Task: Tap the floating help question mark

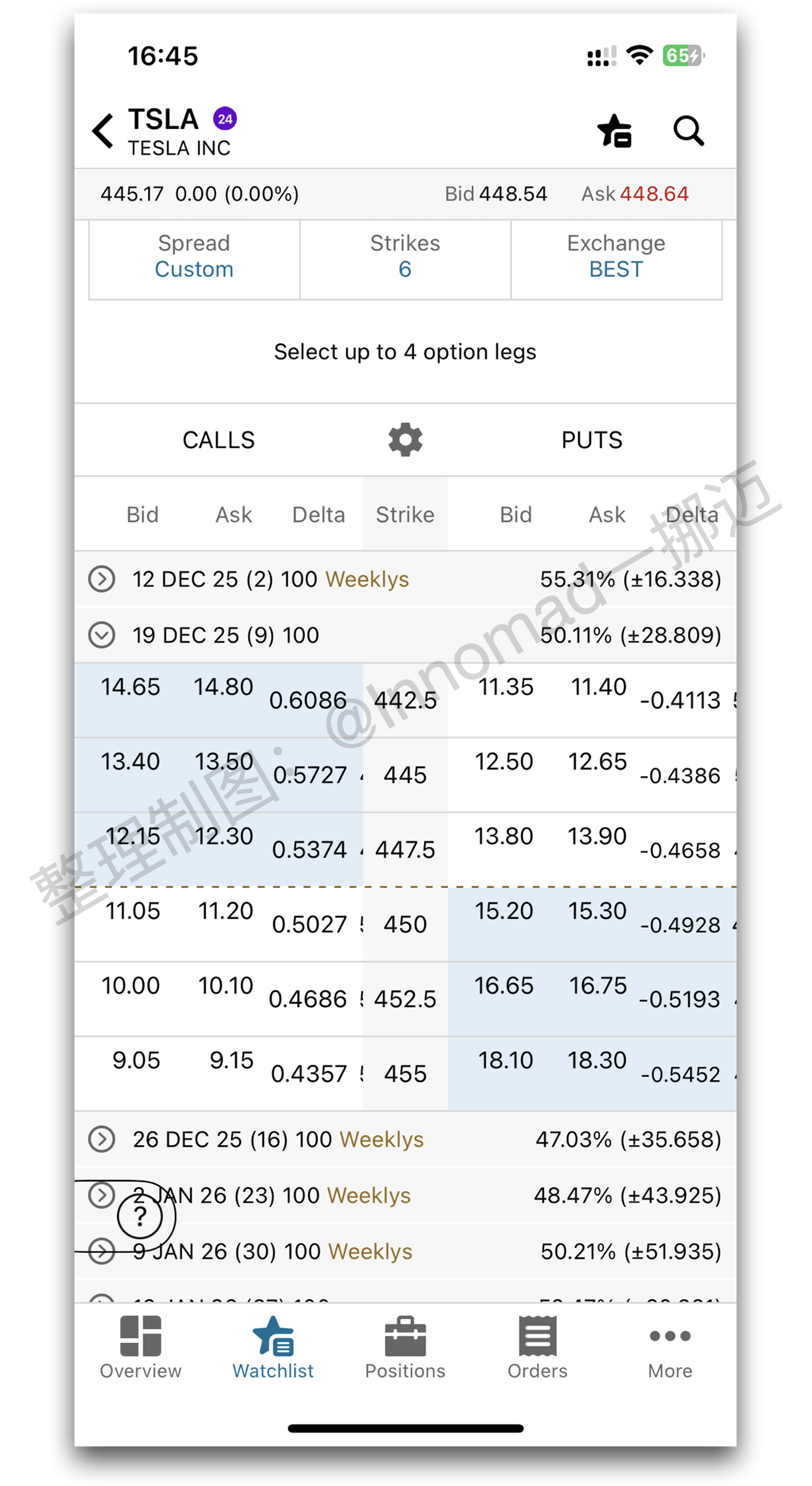Action: click(x=140, y=1216)
